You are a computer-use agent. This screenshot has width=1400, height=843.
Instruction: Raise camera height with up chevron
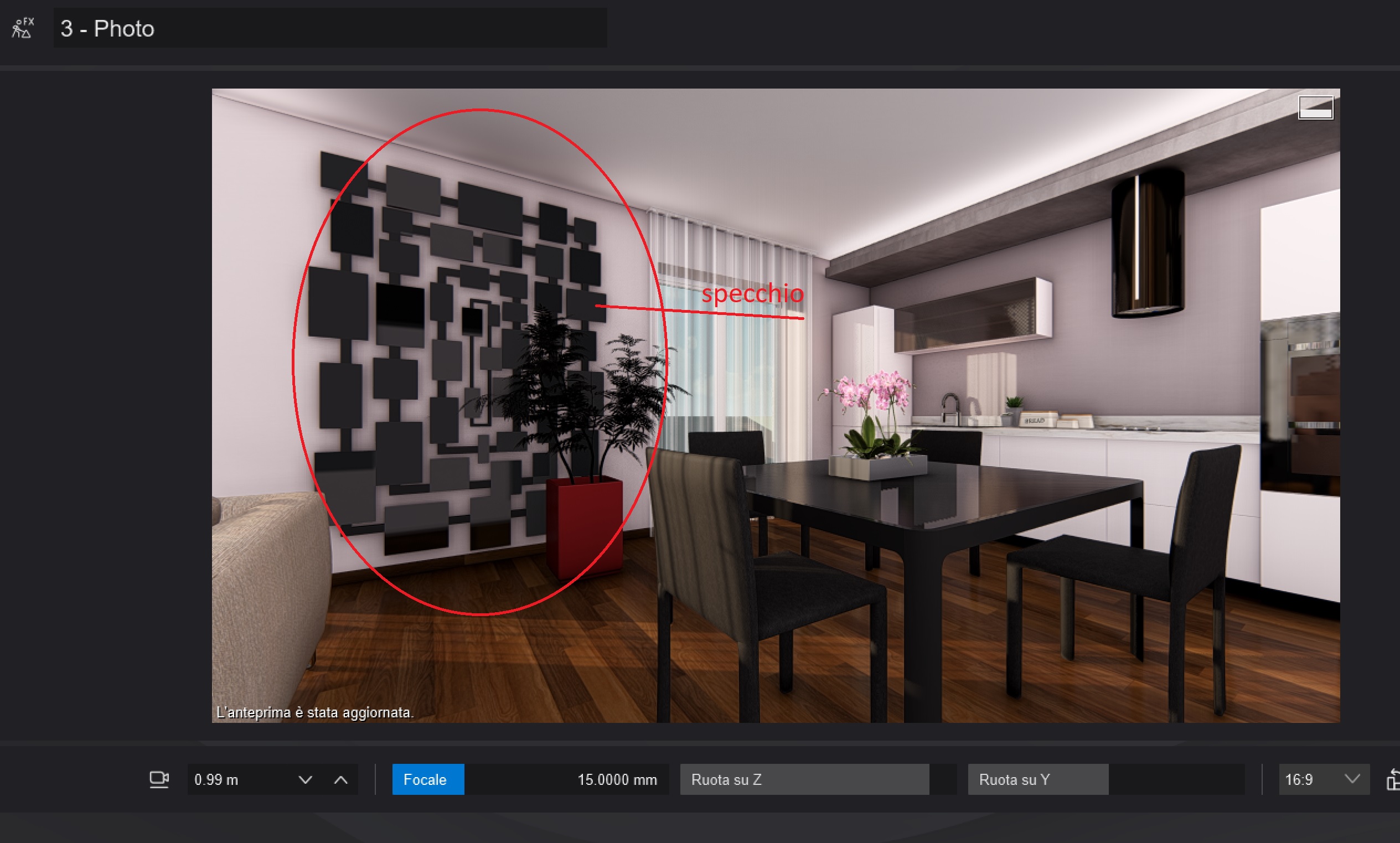tap(341, 780)
